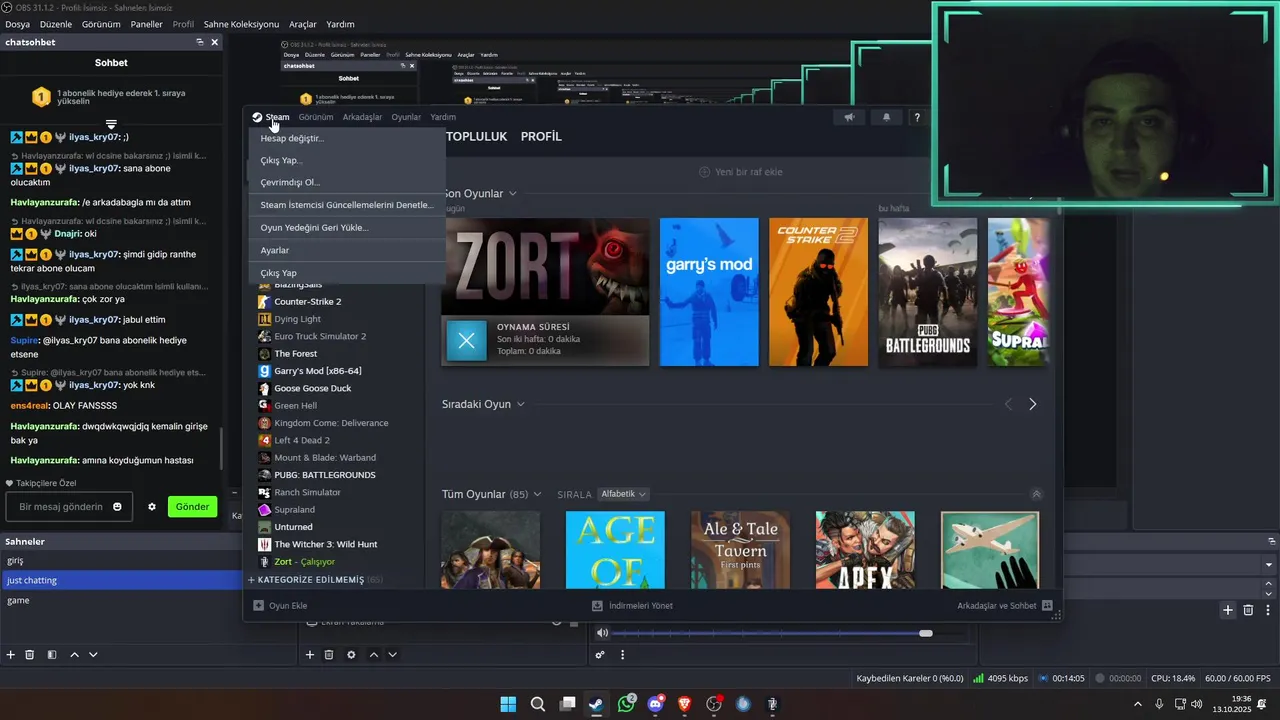The height and width of the screenshot is (720, 1280).
Task: Open Alfabetik sort dropdown
Action: (623, 494)
